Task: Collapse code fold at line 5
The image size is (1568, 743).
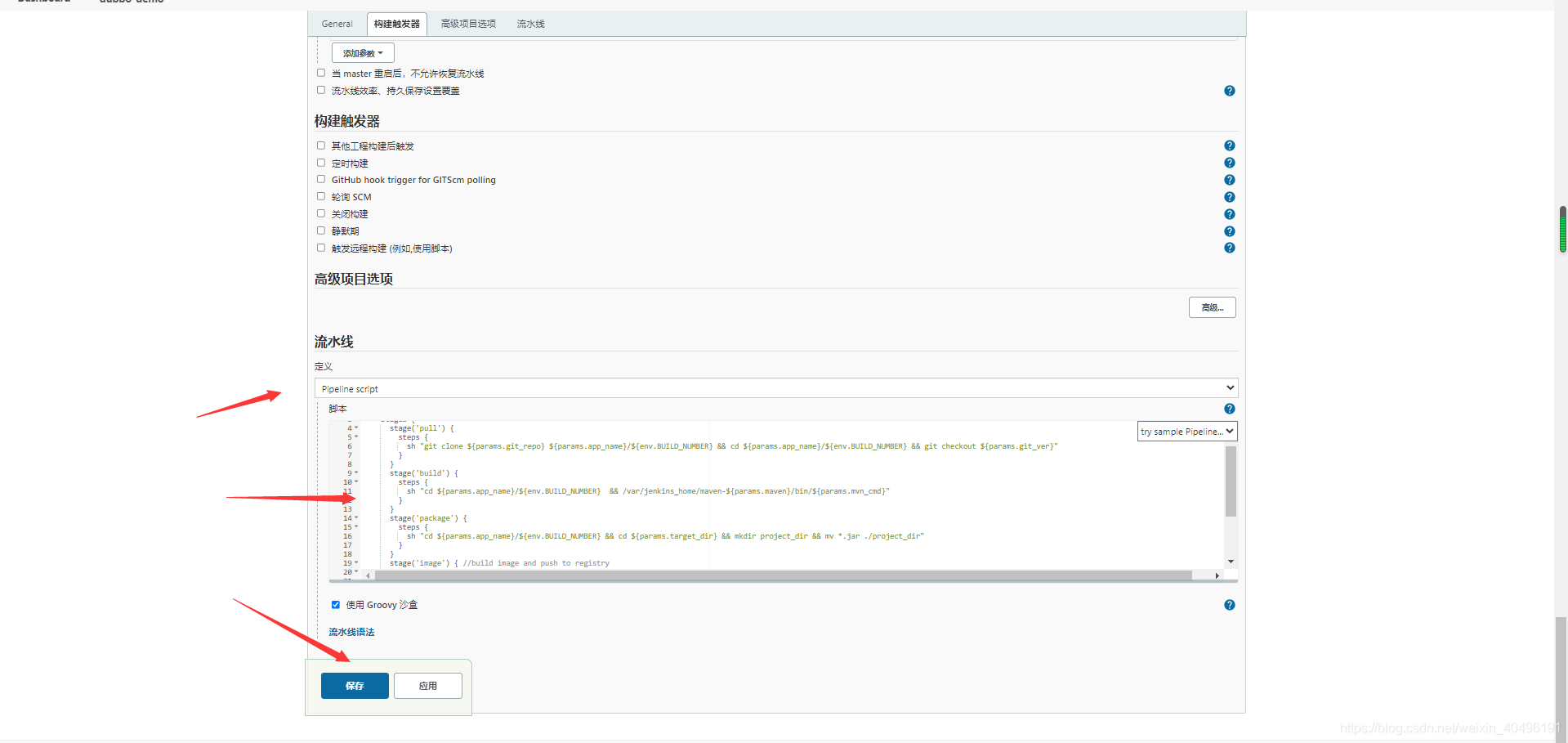Action: click(356, 437)
